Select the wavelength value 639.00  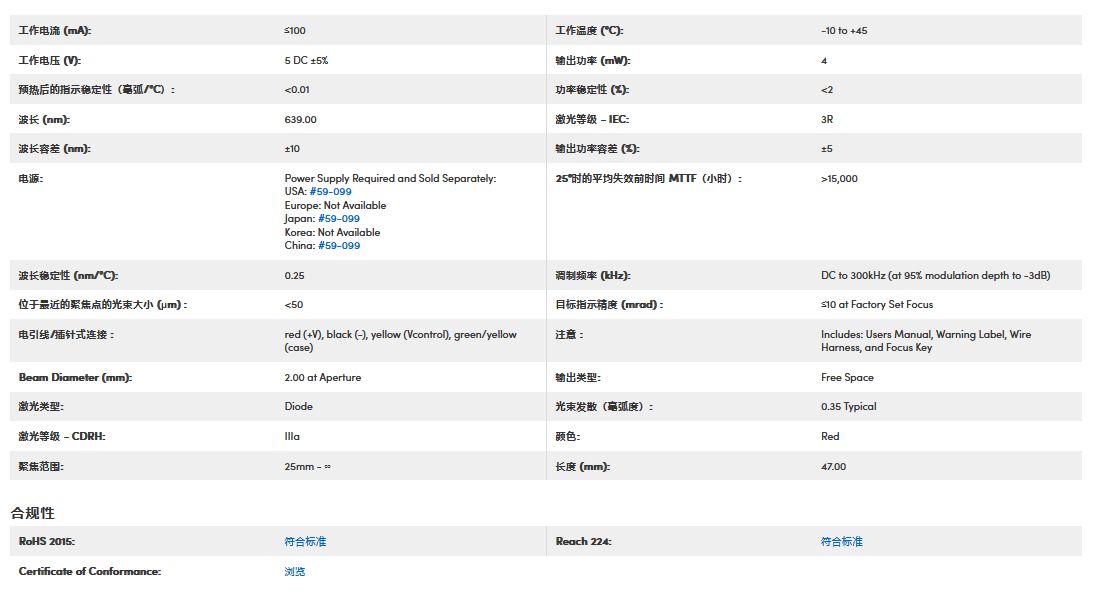[x=300, y=120]
